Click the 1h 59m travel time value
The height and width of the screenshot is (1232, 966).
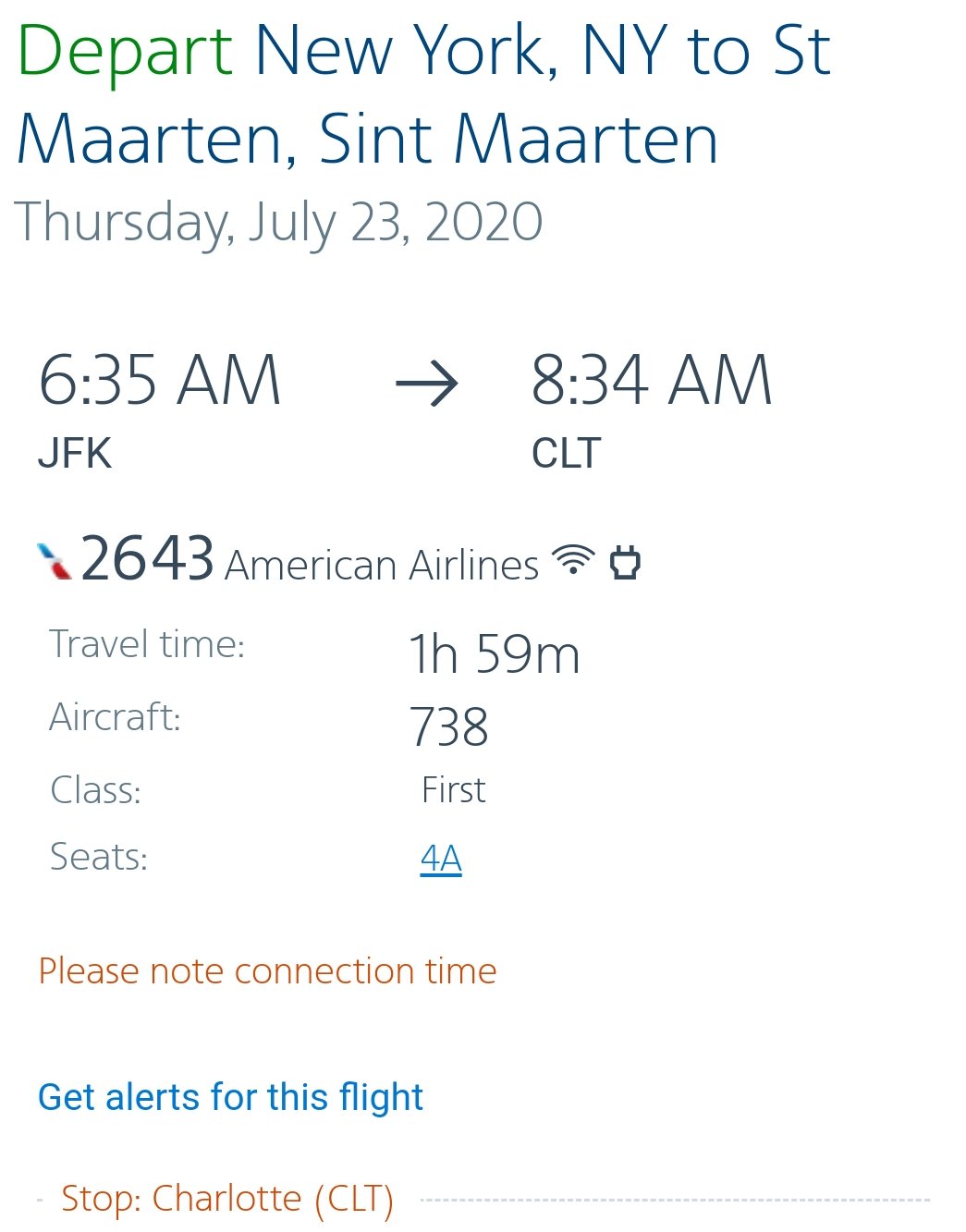pyautogui.click(x=495, y=654)
